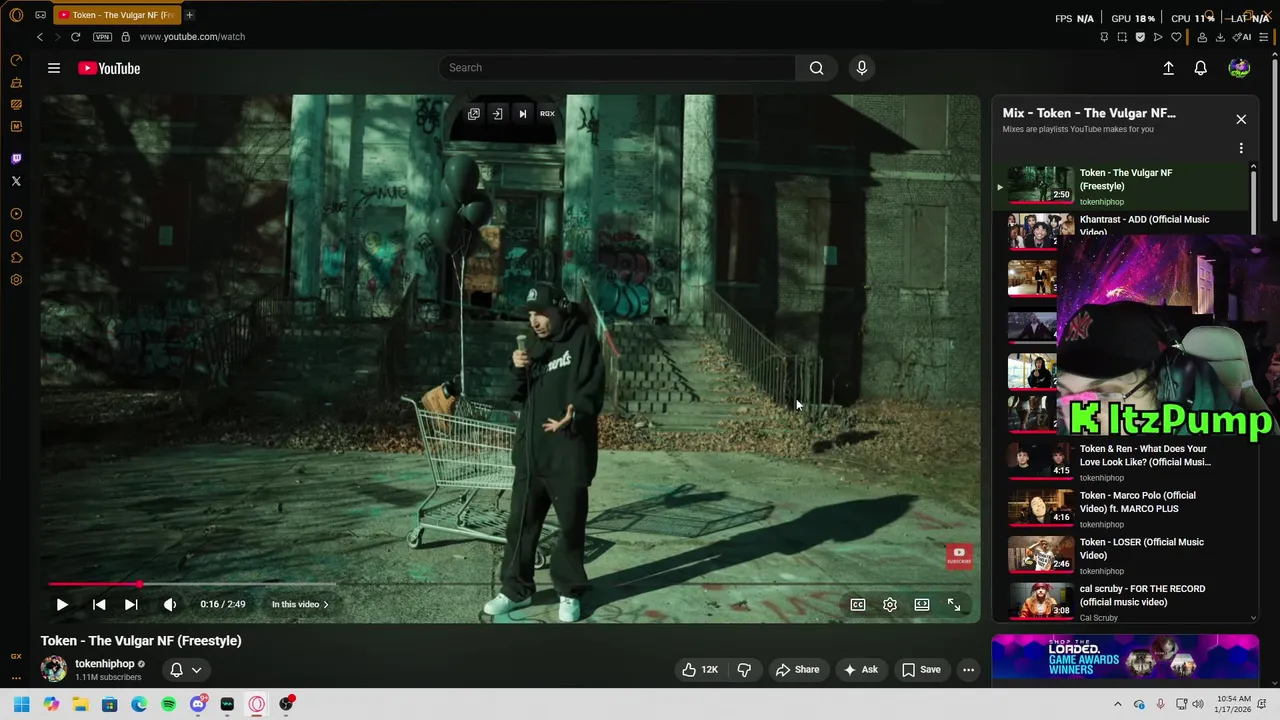Skip to the previous video in the mix
Screen dimensions: 1280x720
(x=99, y=604)
